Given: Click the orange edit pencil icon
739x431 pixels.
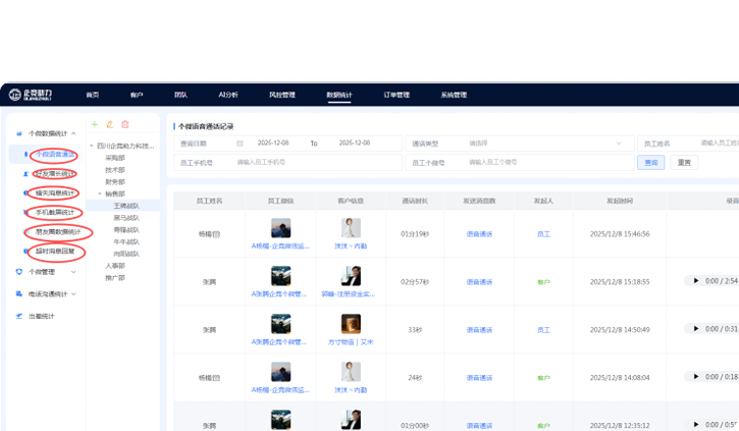Looking at the screenshot, I should point(110,124).
